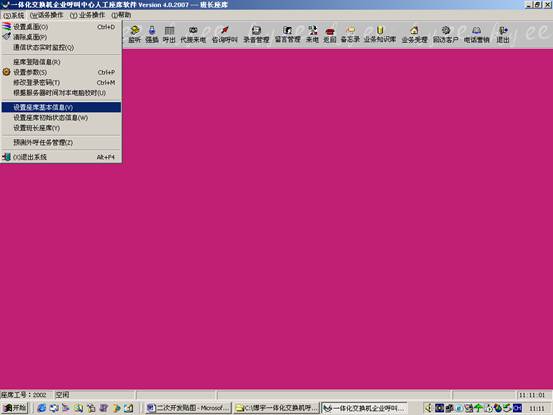Click the 业务受理 house icon

pyautogui.click(x=414, y=35)
